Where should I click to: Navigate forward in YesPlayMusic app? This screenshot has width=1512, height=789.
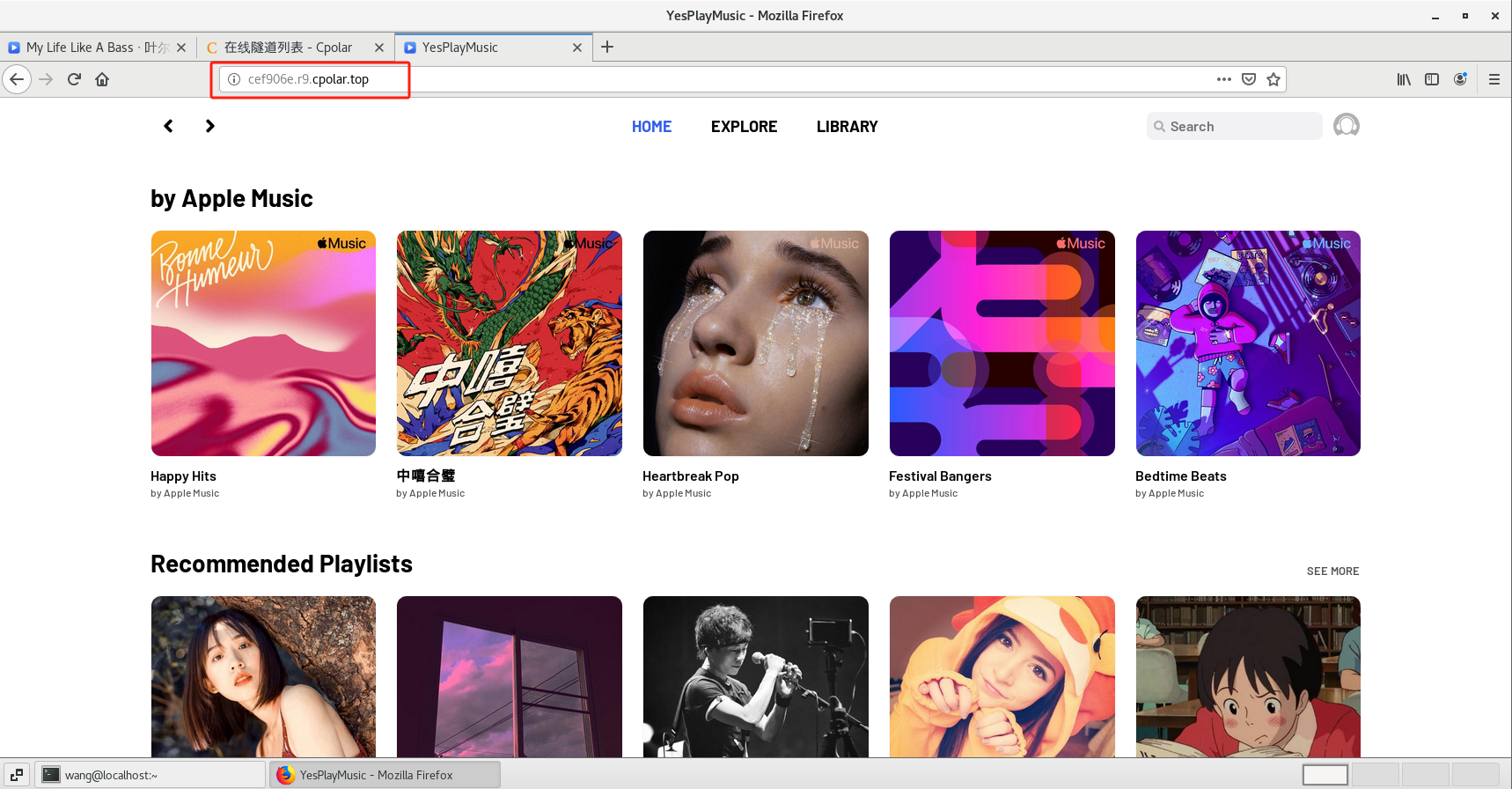[209, 126]
